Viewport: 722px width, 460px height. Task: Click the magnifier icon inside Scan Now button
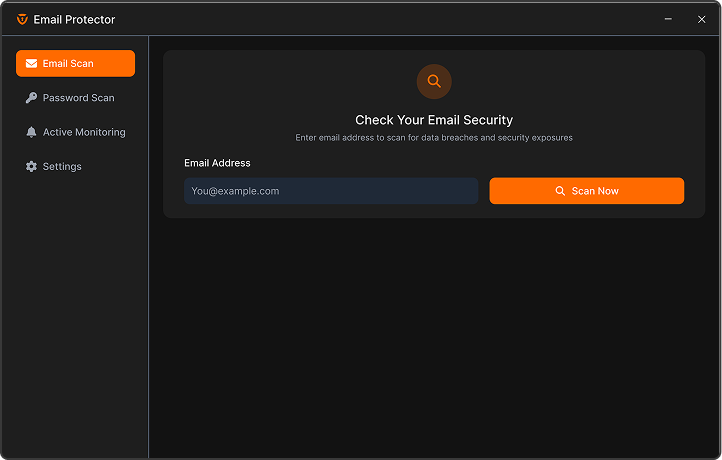point(560,191)
